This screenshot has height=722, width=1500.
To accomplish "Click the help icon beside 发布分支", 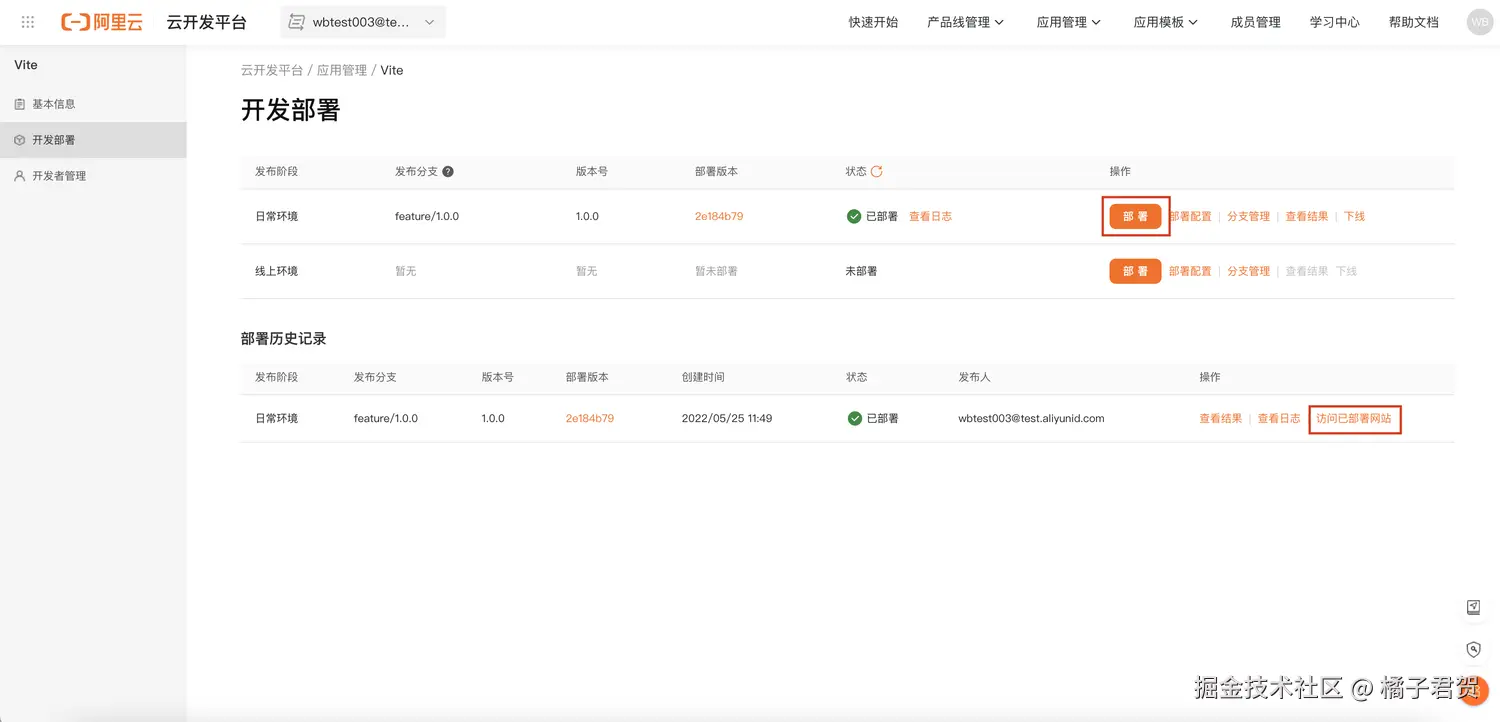I will pyautogui.click(x=448, y=171).
